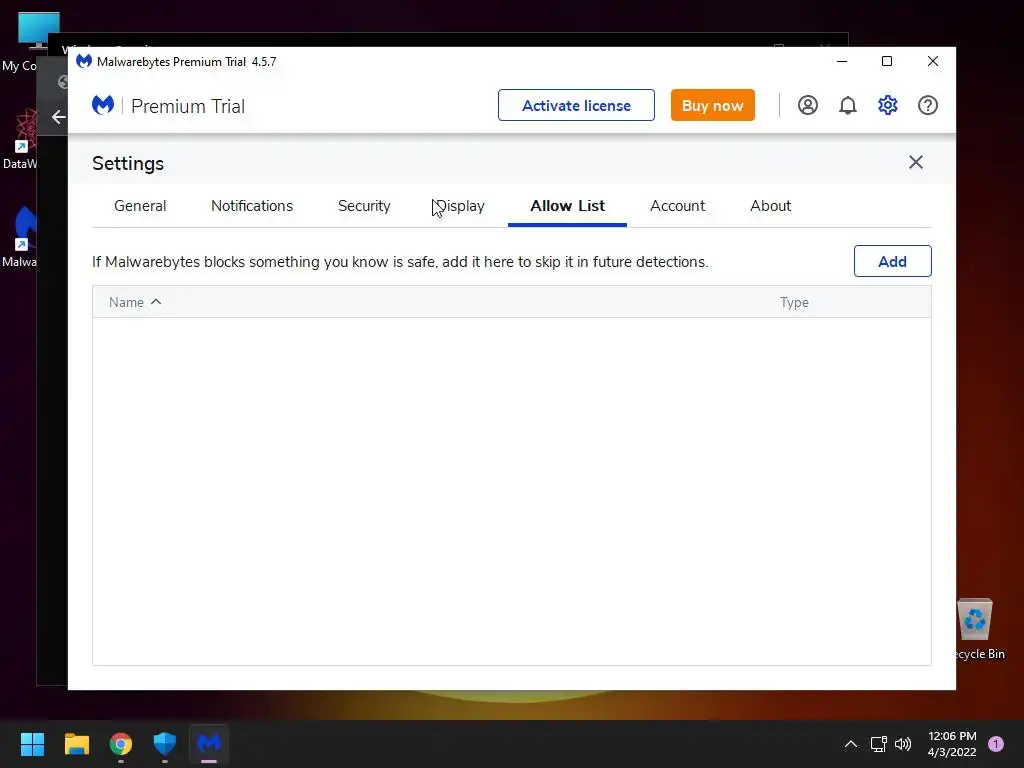The image size is (1024, 768).
Task: Select the Recycle Bin desktop icon
Action: 975,629
